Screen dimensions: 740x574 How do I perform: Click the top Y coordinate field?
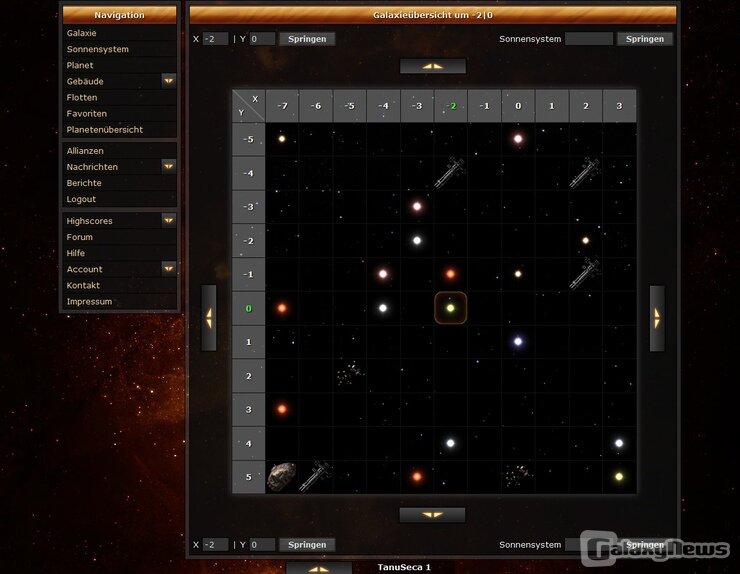pyautogui.click(x=262, y=39)
